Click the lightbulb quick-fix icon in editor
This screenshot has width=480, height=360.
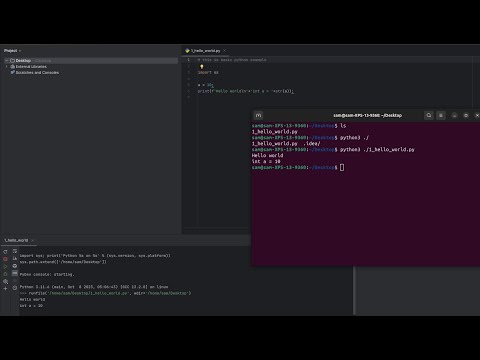201,67
